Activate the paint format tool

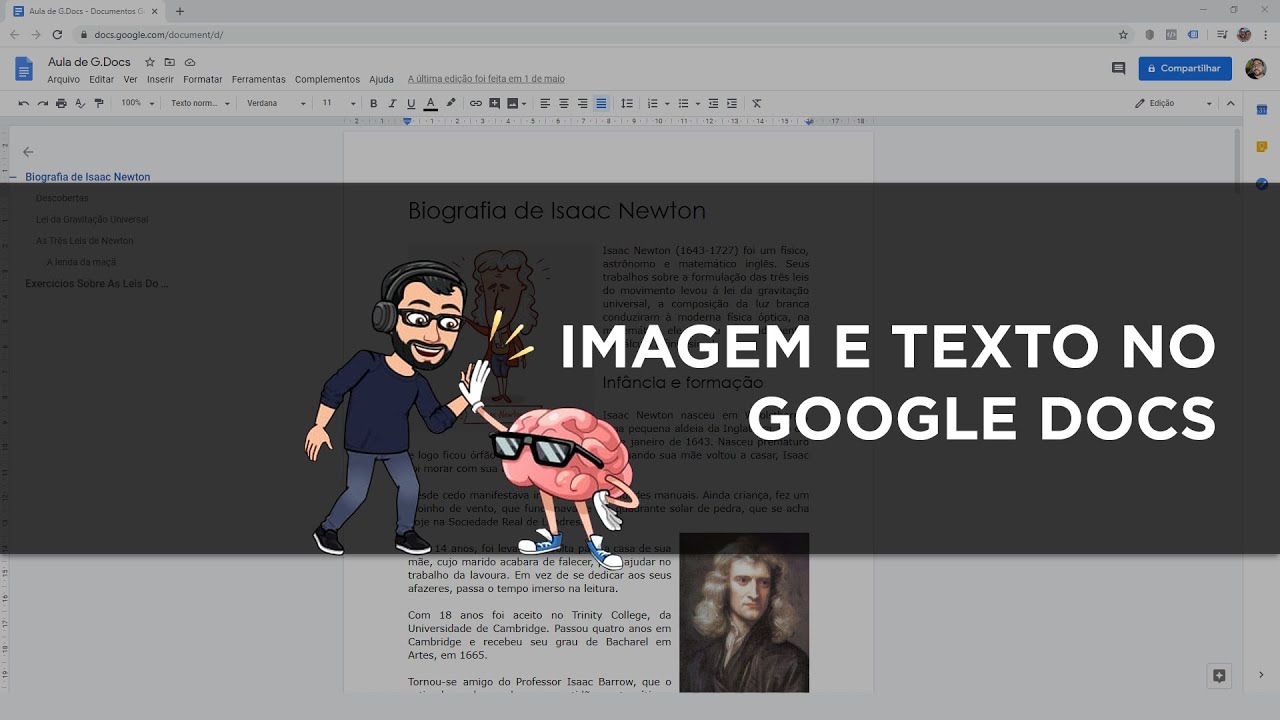(99, 103)
